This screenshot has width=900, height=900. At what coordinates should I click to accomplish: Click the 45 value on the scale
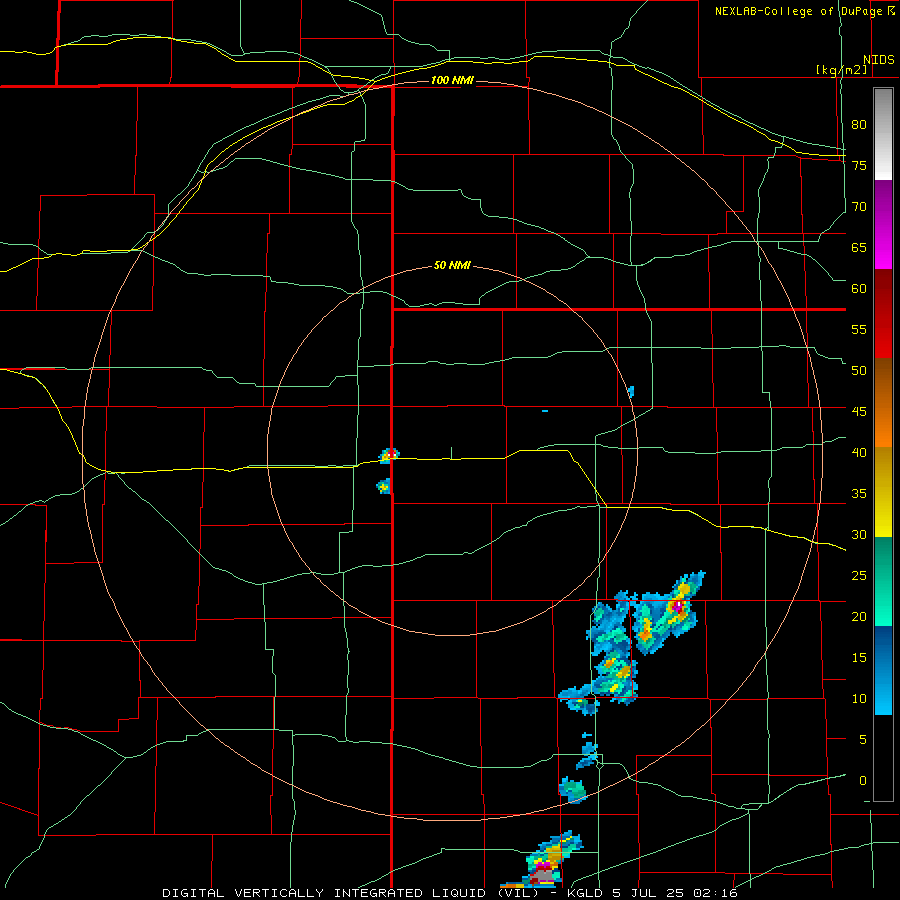point(859,412)
